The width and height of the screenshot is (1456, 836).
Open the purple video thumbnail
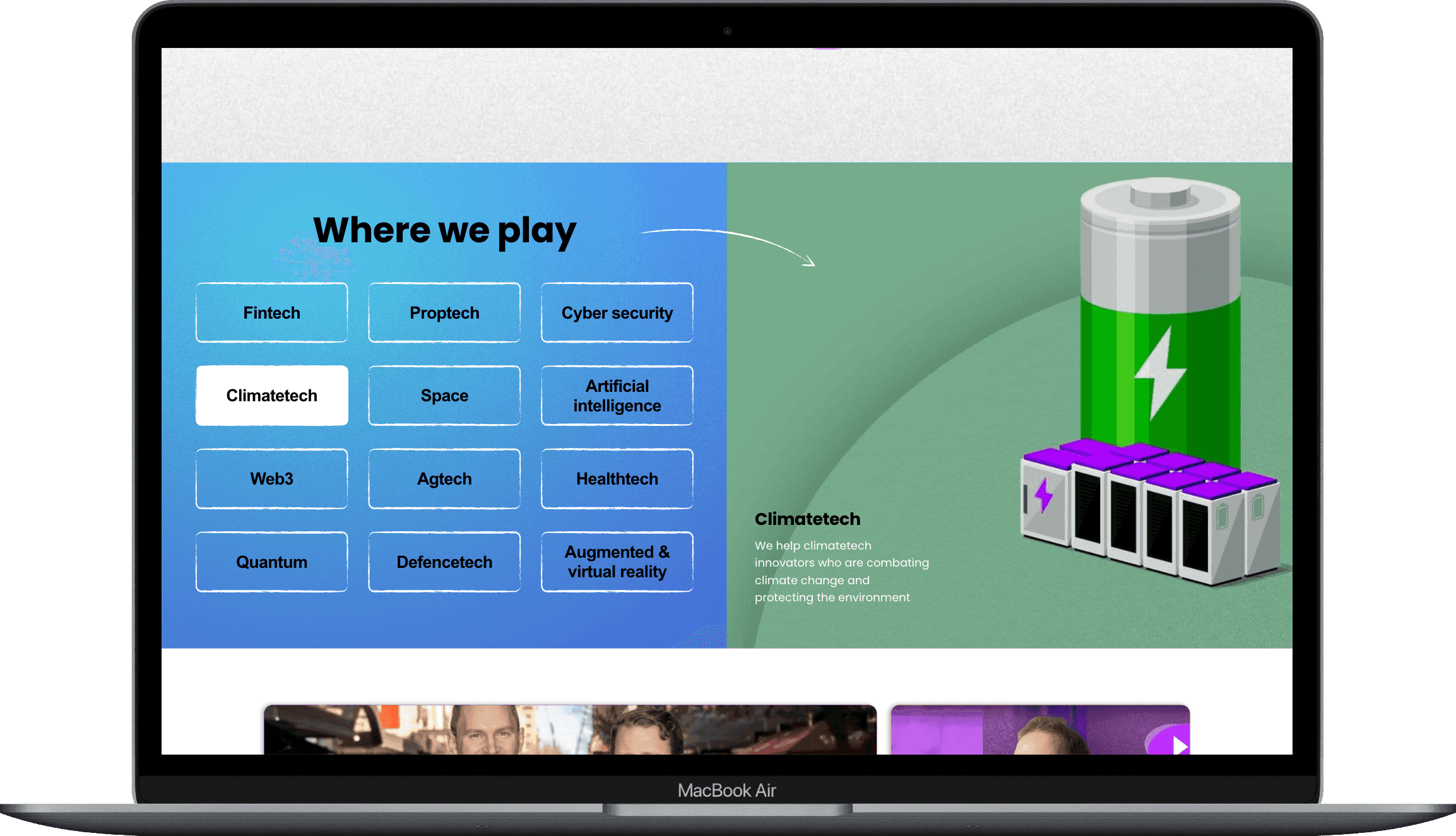click(1040, 730)
